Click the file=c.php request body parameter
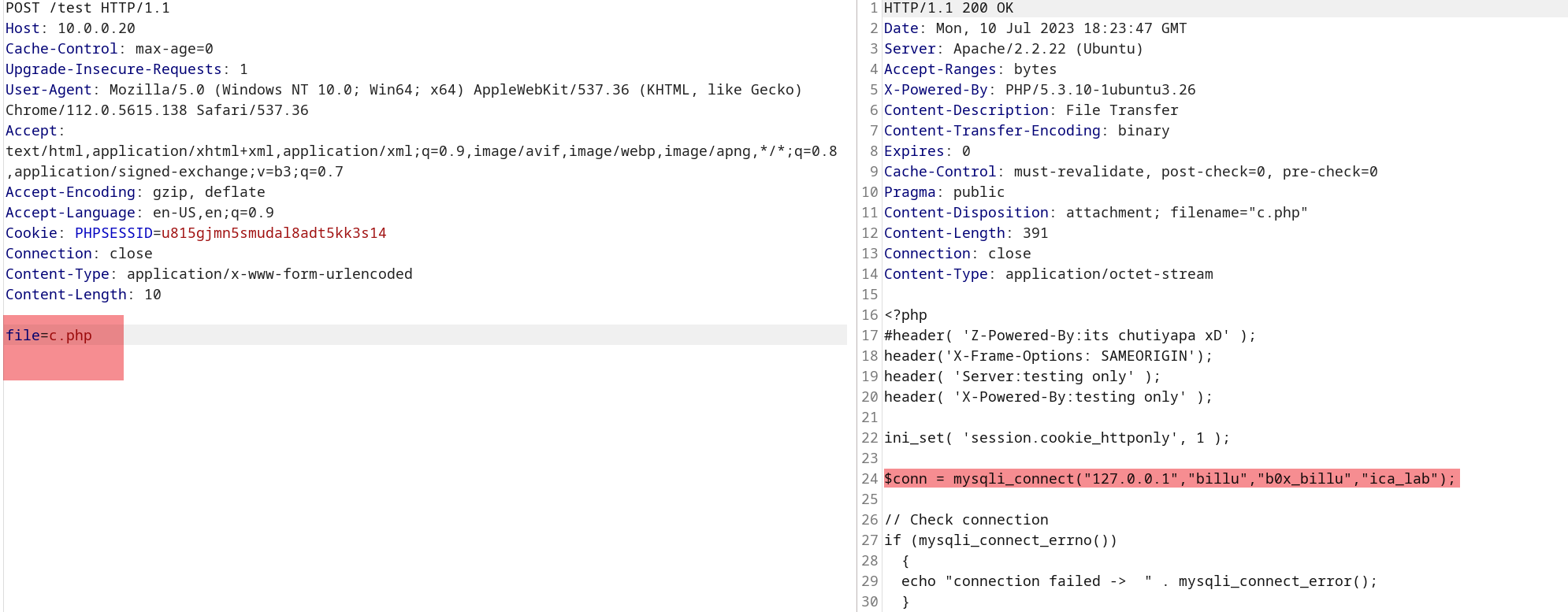This screenshot has width=1568, height=612. click(49, 336)
